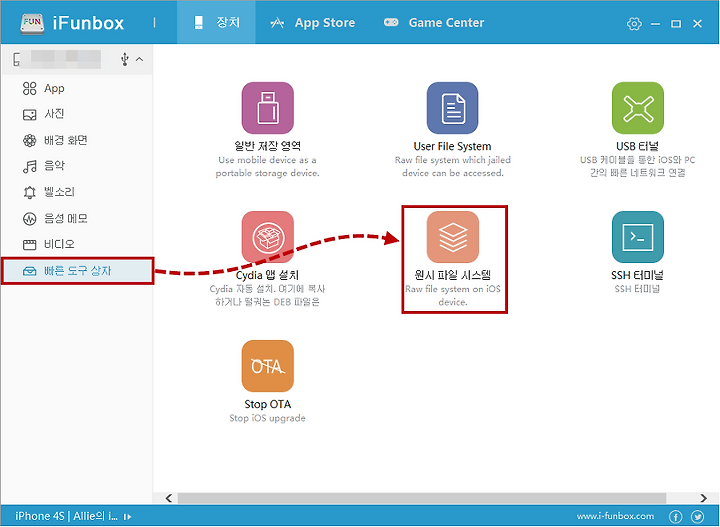Minimize the iFunbox window
This screenshot has height=527, width=720.
point(655,23)
